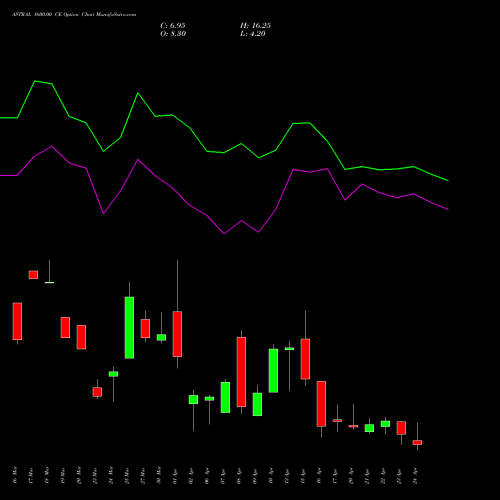
Task: Click the green candlestick above 07 Apr
Action: pos(225,397)
